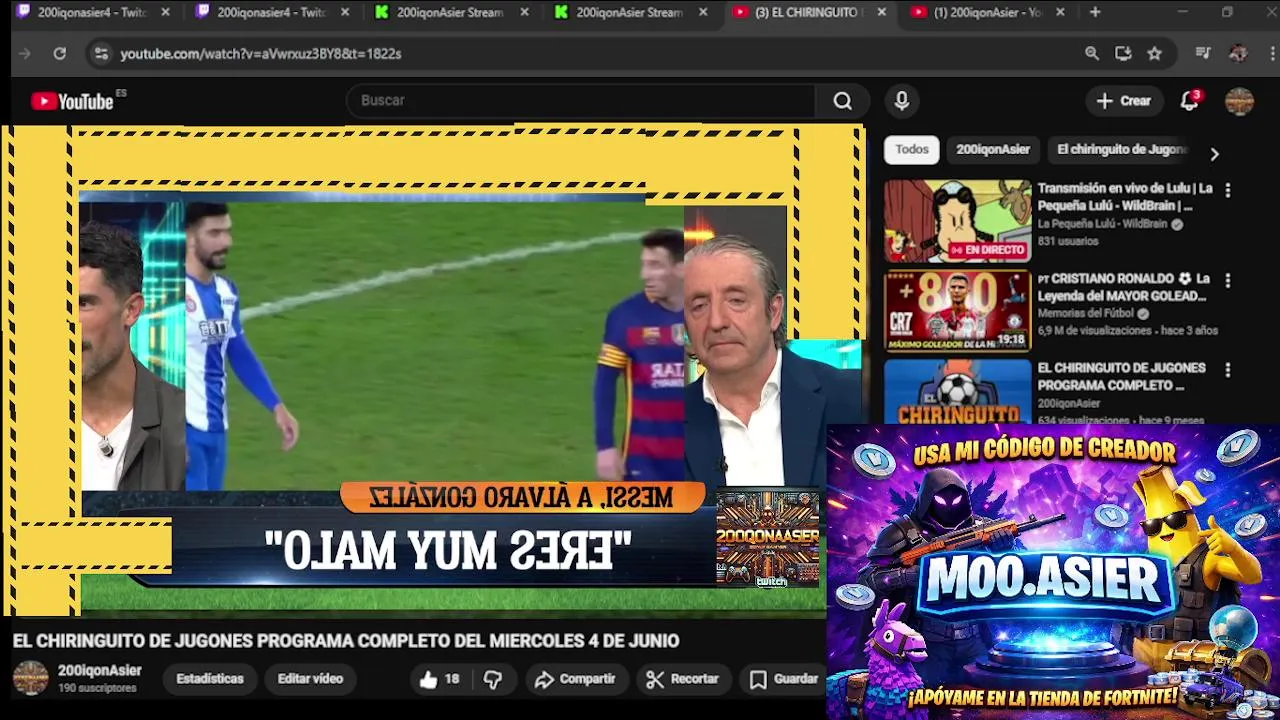1280x720 pixels.
Task: Click the Crear button
Action: 1124,101
